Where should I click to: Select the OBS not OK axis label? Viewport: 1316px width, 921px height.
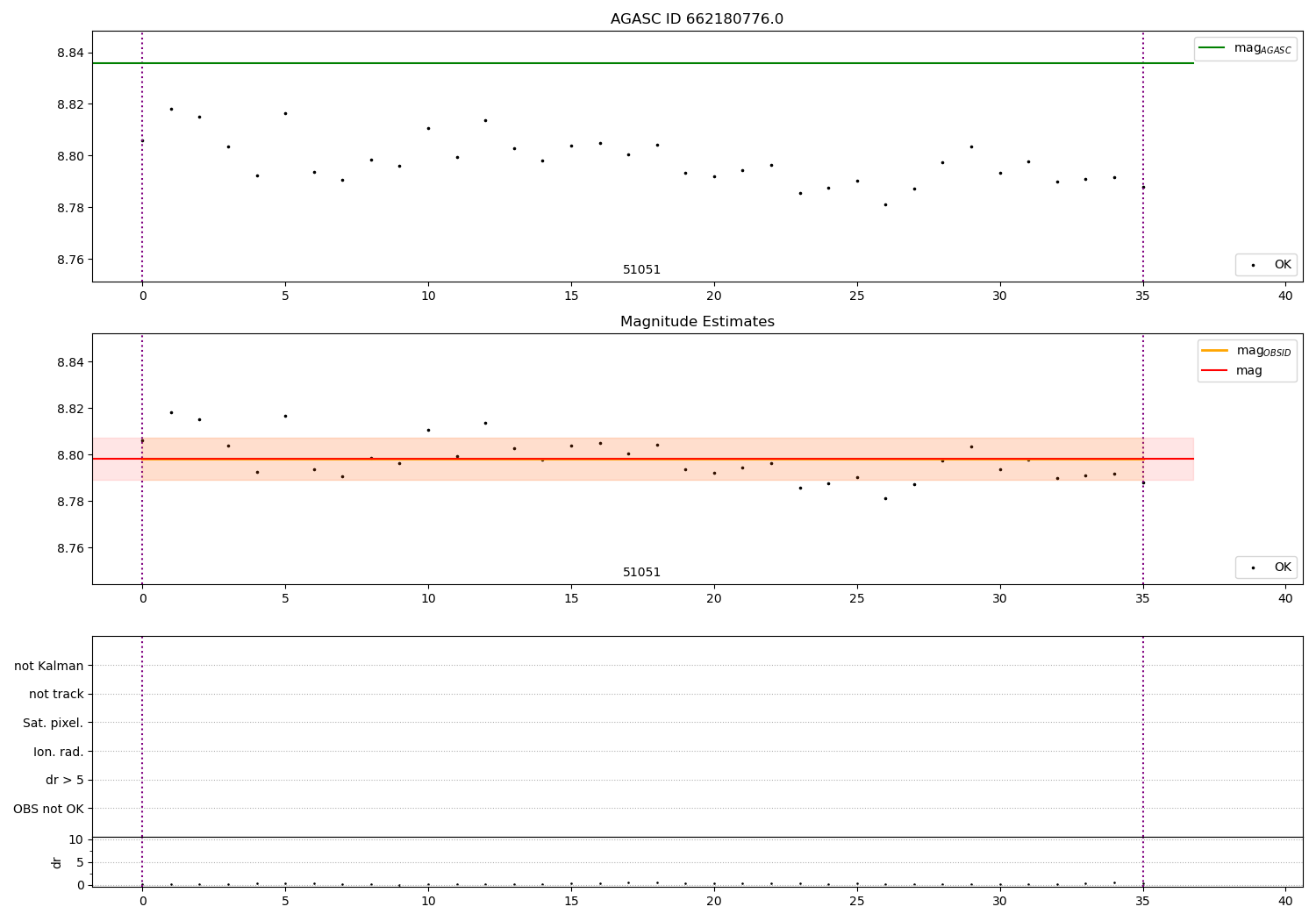pos(48,809)
